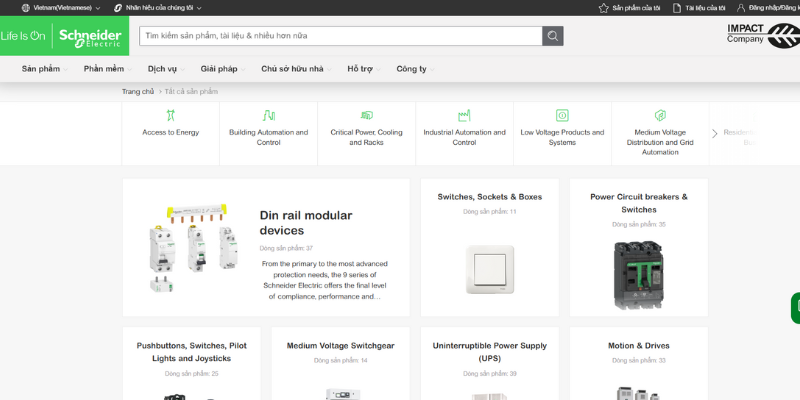Open My Products star icon link
The image size is (800, 400).
(x=603, y=7)
